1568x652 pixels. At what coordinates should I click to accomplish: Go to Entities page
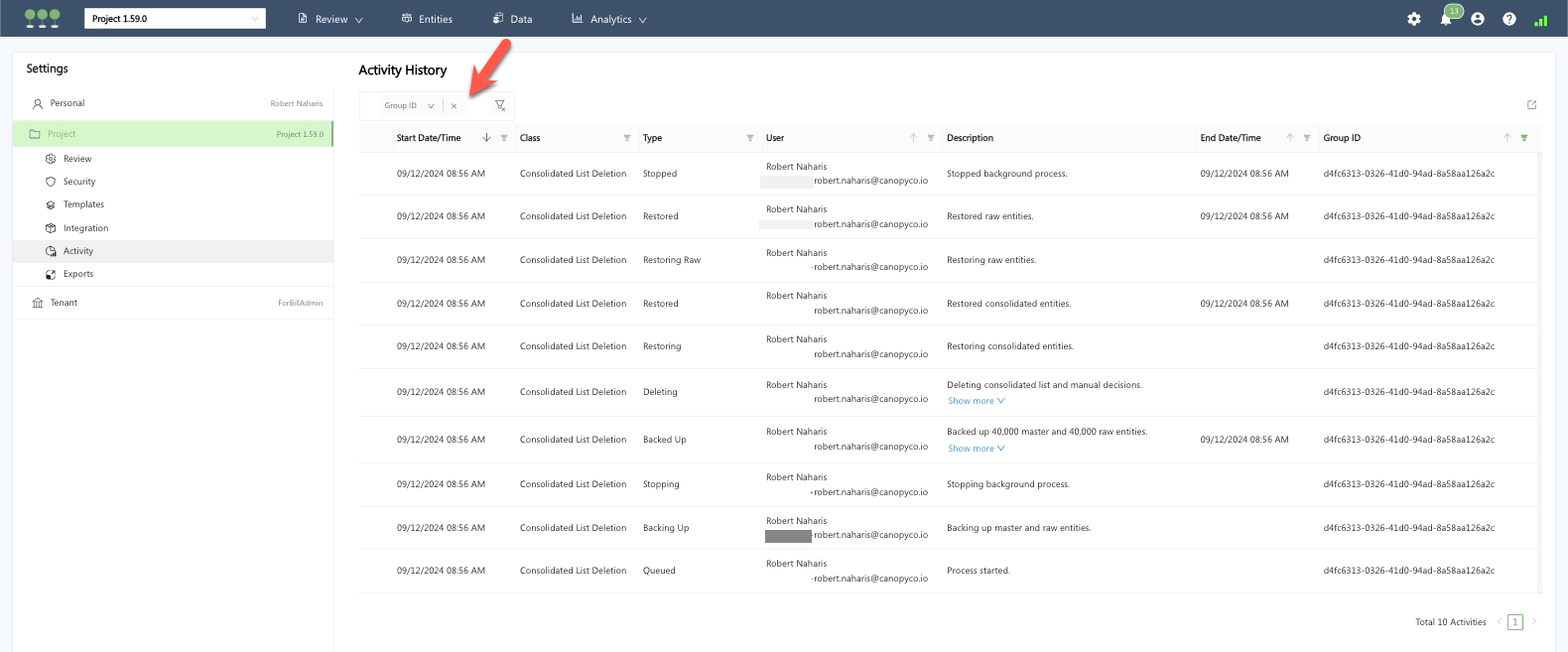[x=427, y=19]
